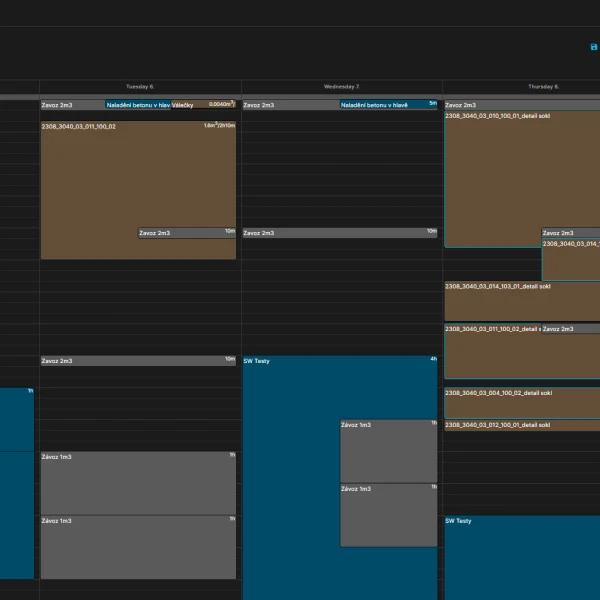Open 2308_3040_03_012_100_01_detail sokl event
The height and width of the screenshot is (600, 600).
point(522,425)
